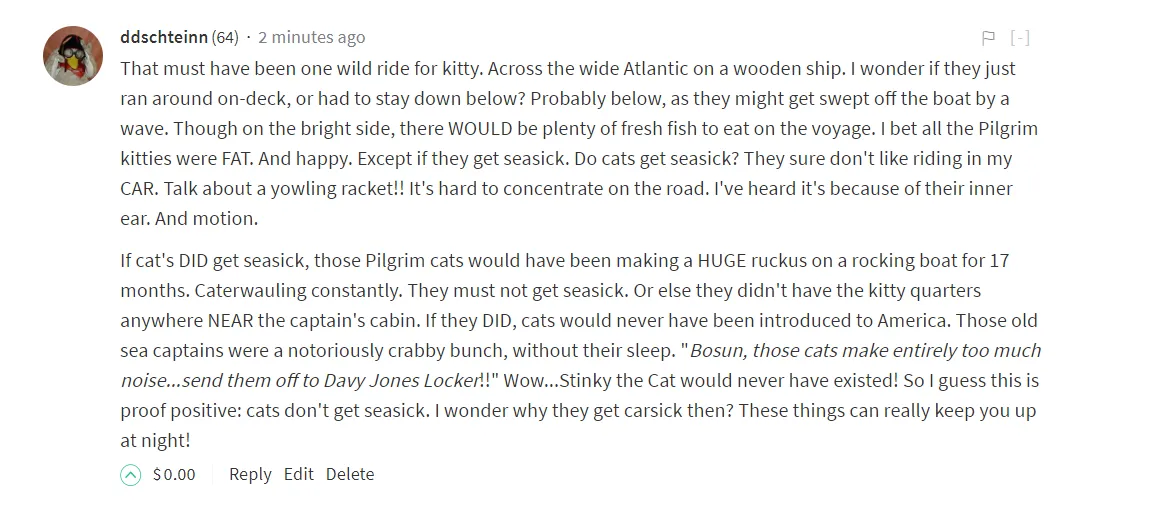Click the (64) reputation score

pyautogui.click(x=225, y=37)
